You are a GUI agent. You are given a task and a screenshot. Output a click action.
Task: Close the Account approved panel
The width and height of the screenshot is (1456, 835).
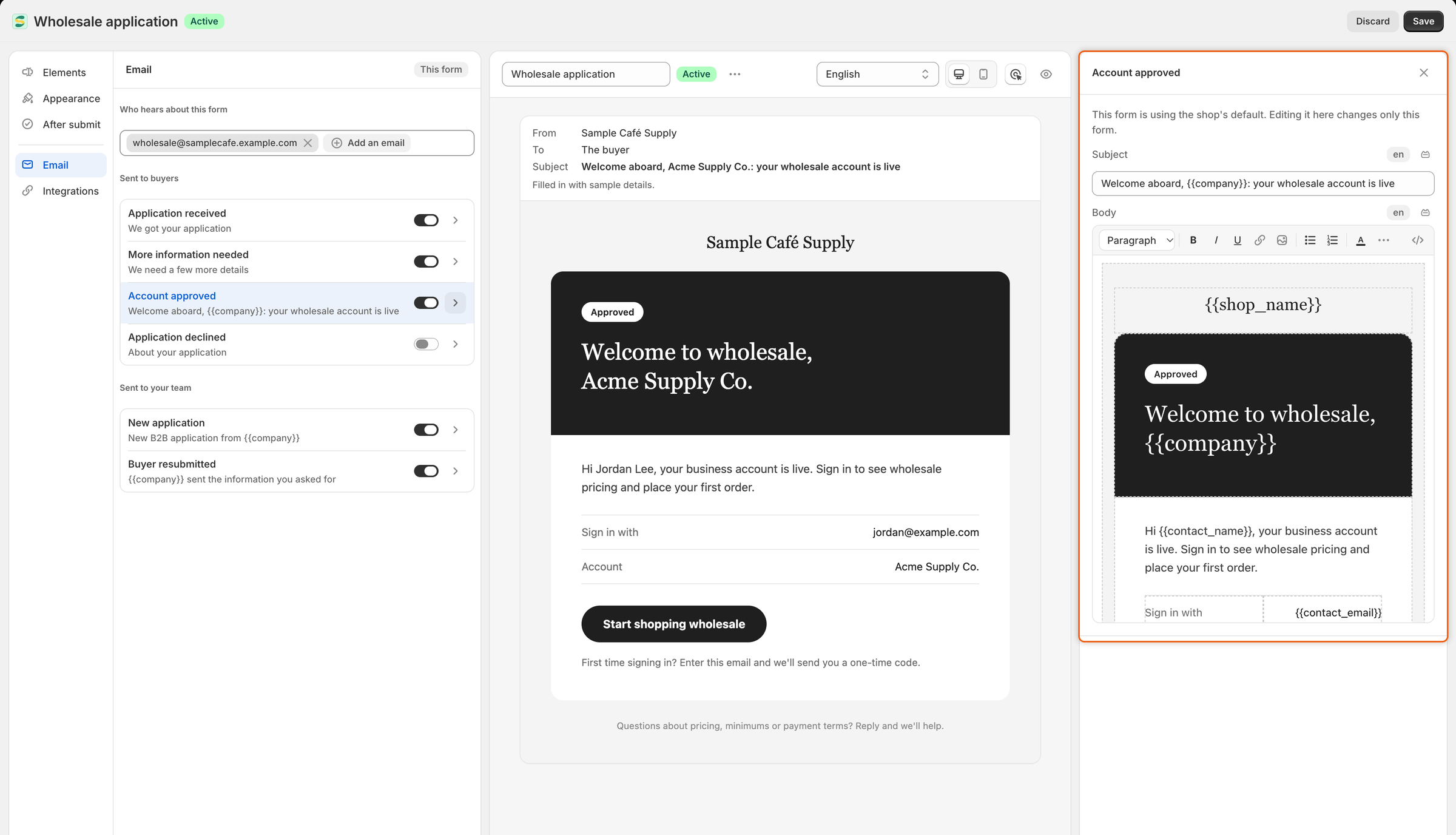tap(1424, 73)
